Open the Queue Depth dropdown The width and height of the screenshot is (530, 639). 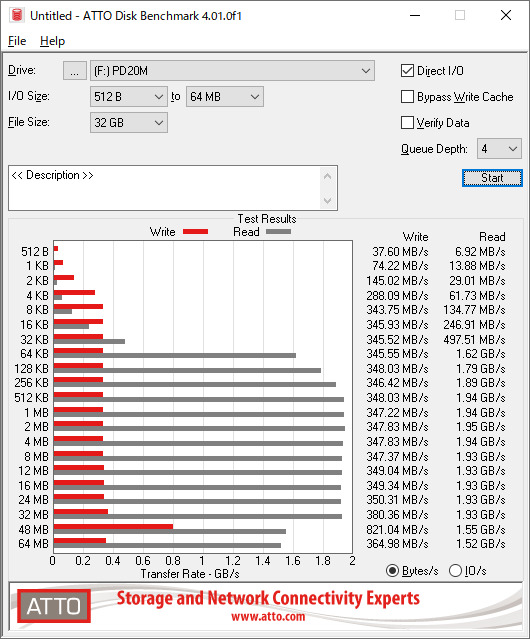pyautogui.click(x=499, y=149)
